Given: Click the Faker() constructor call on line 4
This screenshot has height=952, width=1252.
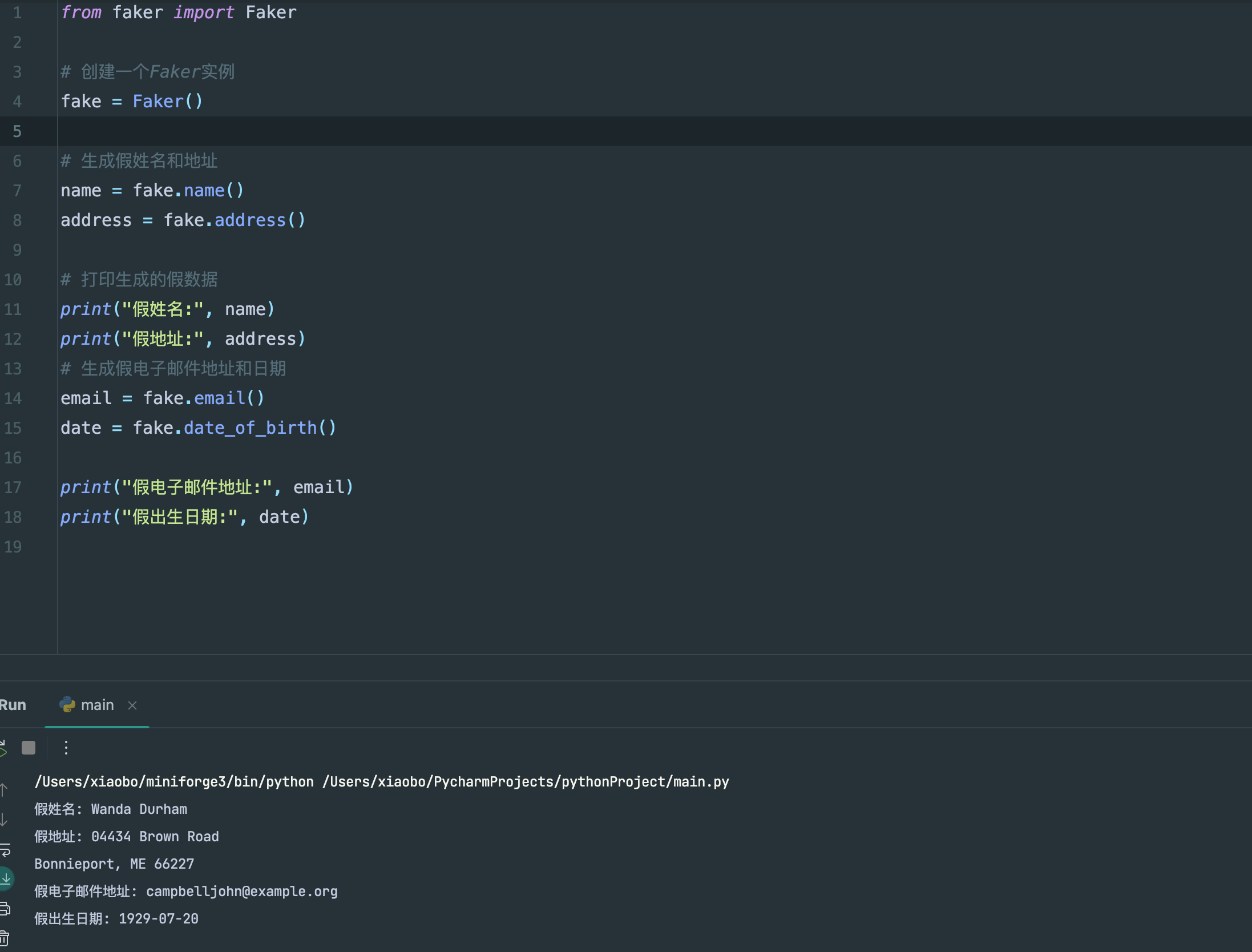Looking at the screenshot, I should pyautogui.click(x=167, y=102).
